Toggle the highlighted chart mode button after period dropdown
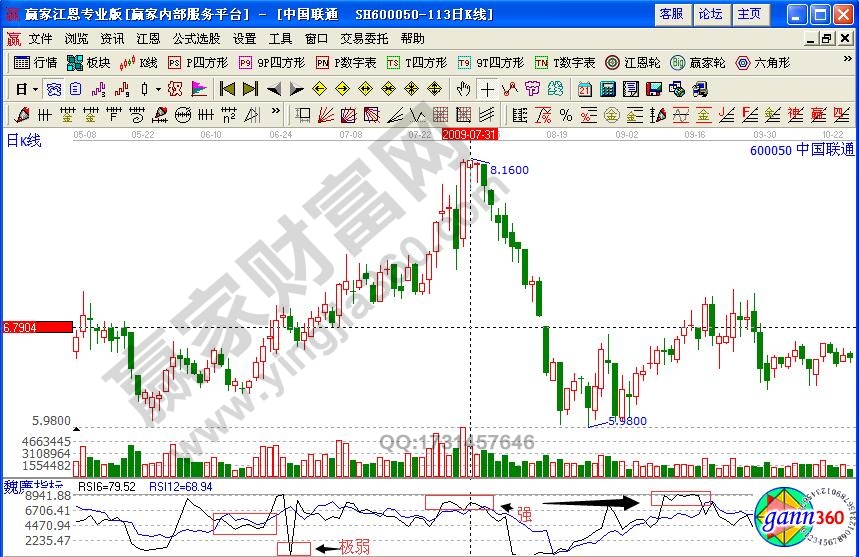This screenshot has height=557, width=859. coord(53,88)
